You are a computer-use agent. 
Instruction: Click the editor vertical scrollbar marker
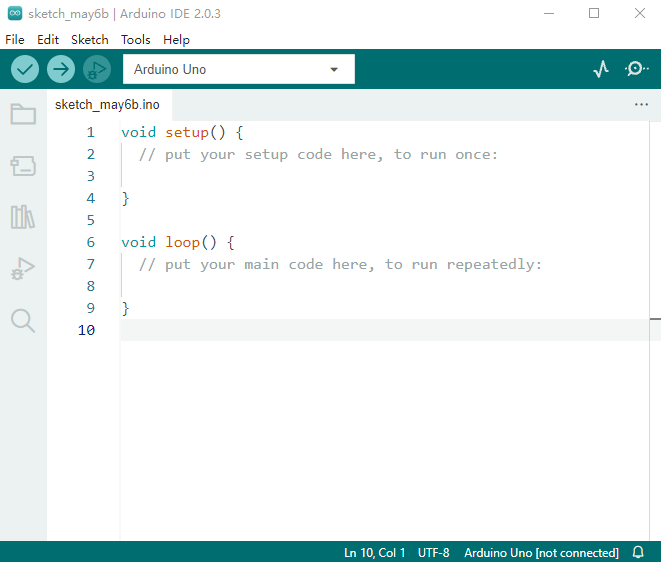(655, 319)
